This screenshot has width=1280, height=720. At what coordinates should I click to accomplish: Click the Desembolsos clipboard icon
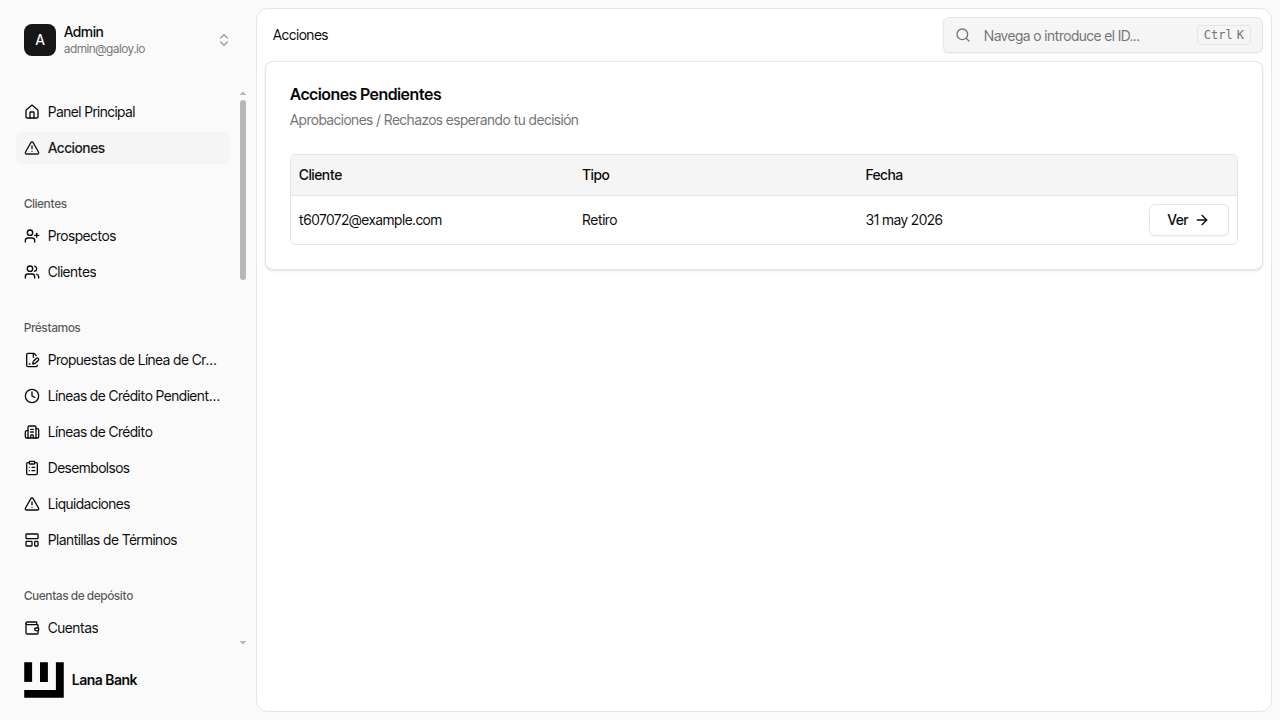32,468
